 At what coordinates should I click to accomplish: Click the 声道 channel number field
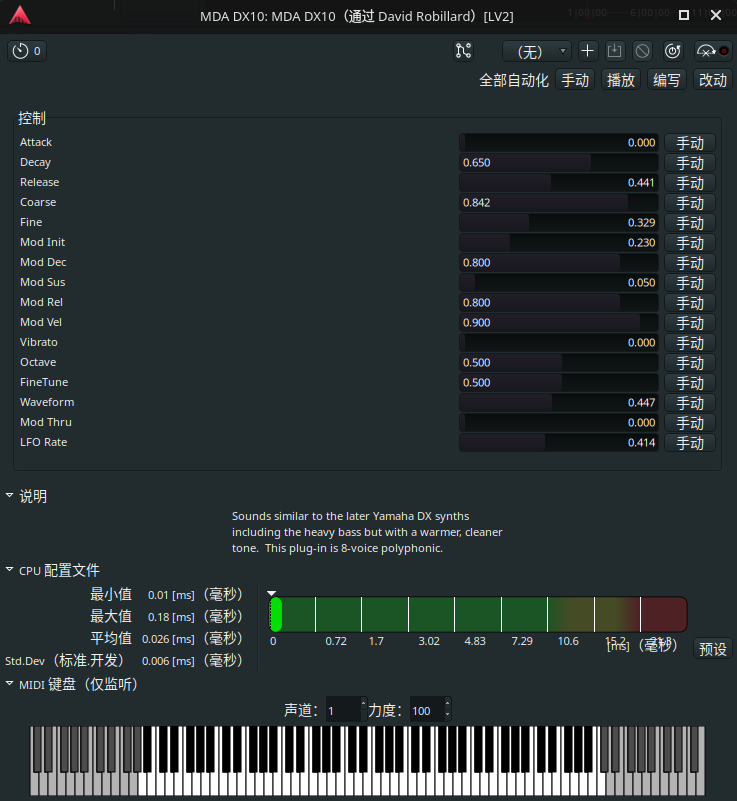[x=343, y=710]
